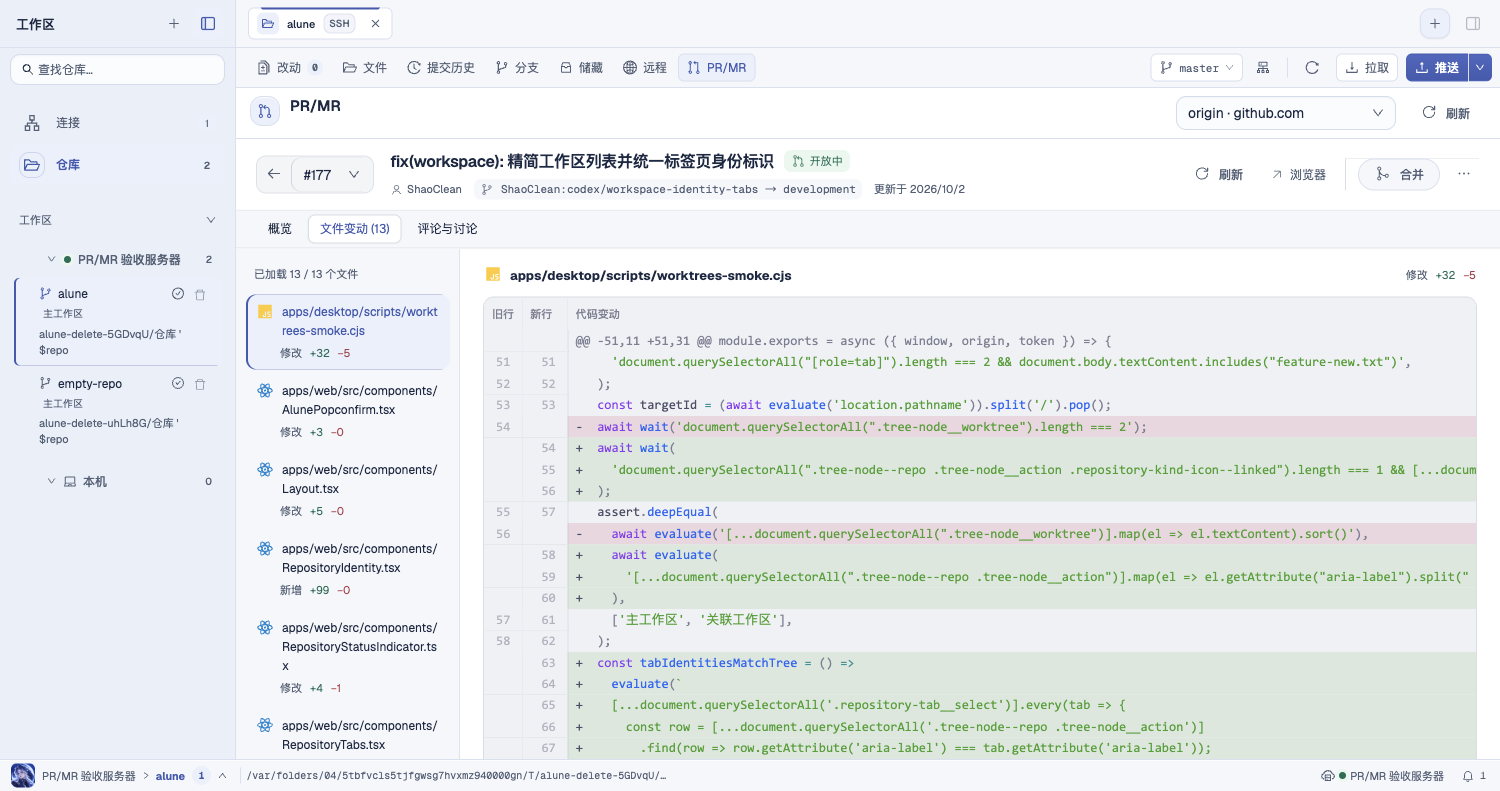Viewport: 1500px width, 791px height.
Task: Open the more options ellipsis menu
Action: pyautogui.click(x=1464, y=174)
